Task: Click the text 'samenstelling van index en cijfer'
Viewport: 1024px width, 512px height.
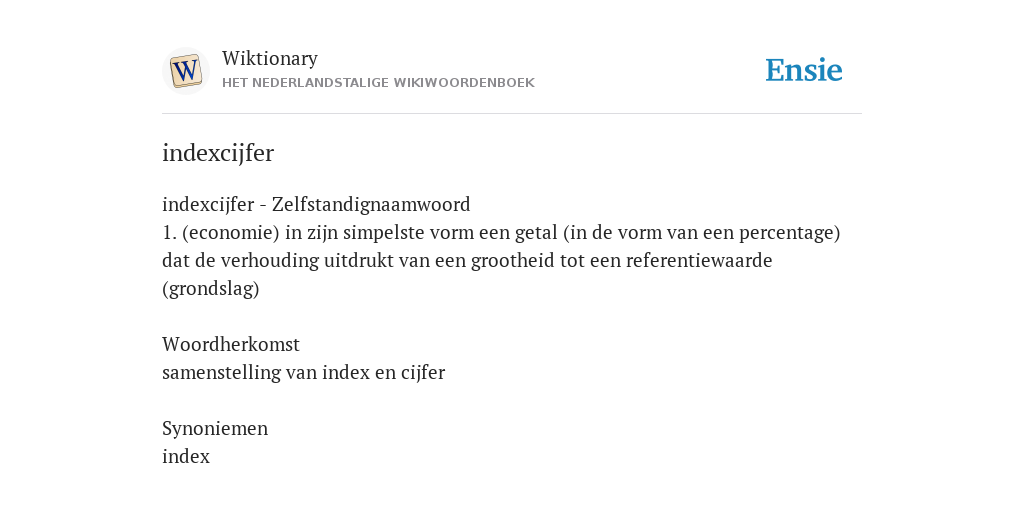Action: pos(304,372)
